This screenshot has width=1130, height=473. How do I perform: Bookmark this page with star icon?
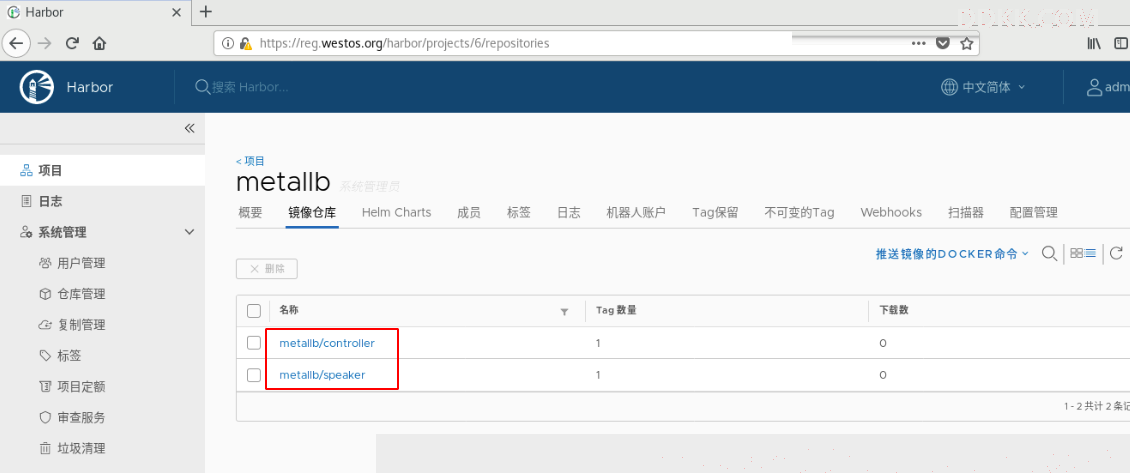pyautogui.click(x=966, y=43)
